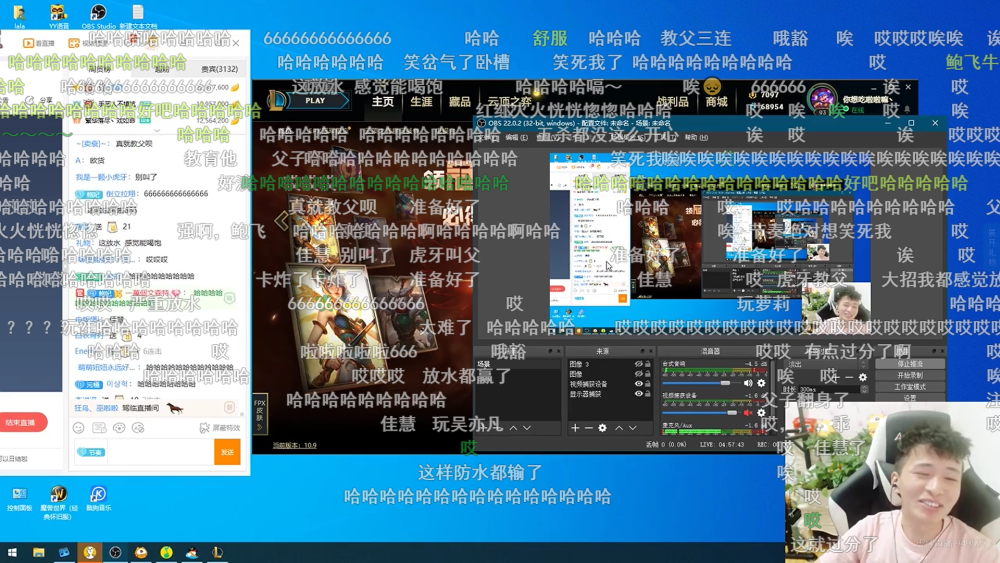This screenshot has height=563, width=1000.
Task: Switch to OBS from the taskbar
Action: pos(115,553)
